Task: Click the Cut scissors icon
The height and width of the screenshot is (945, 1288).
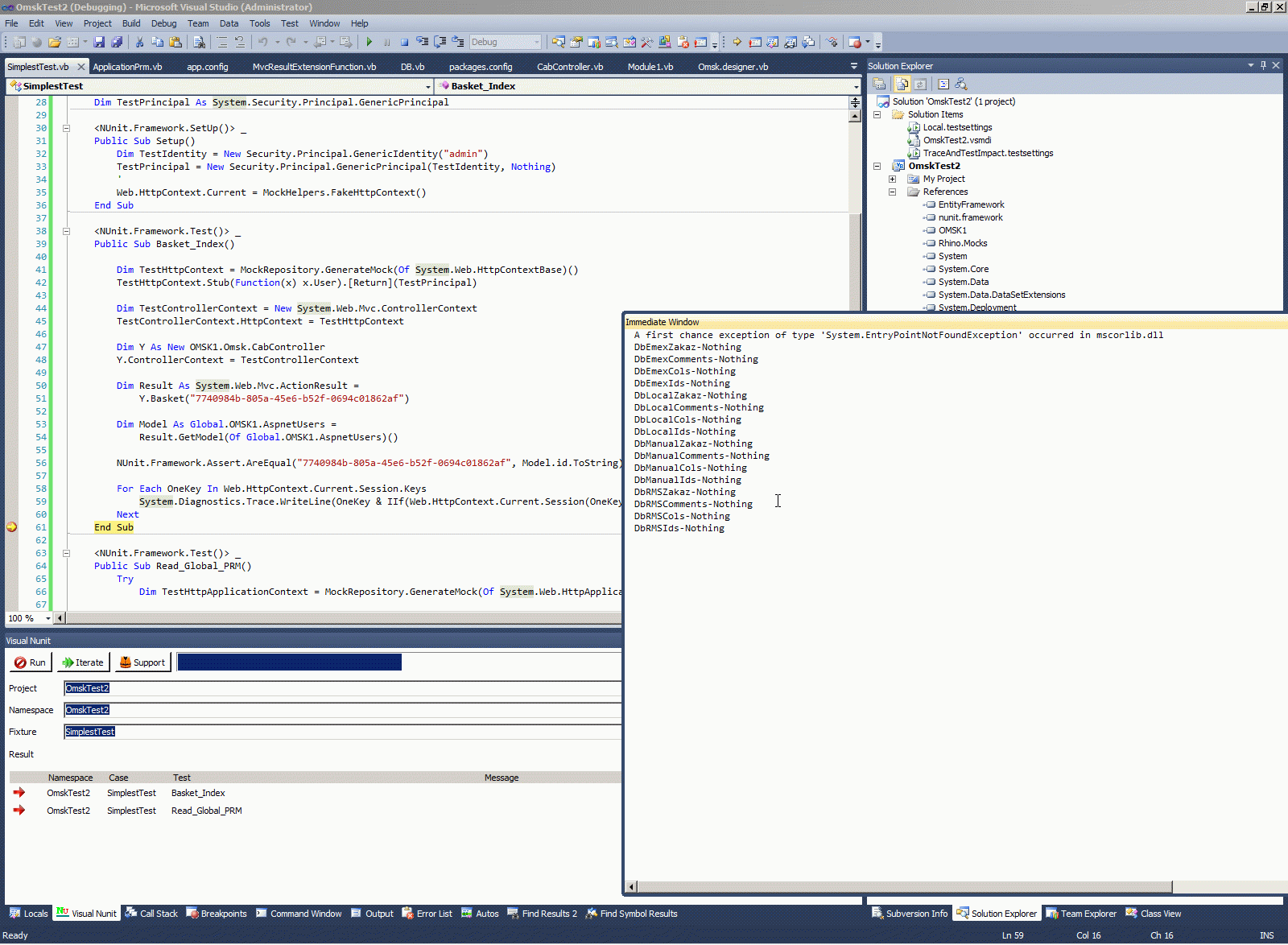Action: (139, 42)
